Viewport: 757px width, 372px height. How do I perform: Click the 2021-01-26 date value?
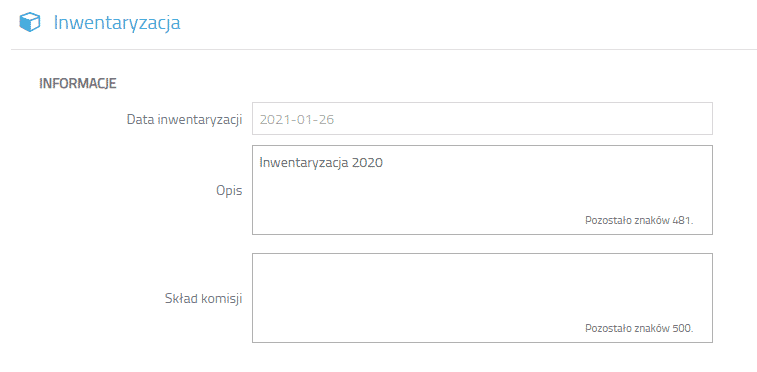click(297, 120)
